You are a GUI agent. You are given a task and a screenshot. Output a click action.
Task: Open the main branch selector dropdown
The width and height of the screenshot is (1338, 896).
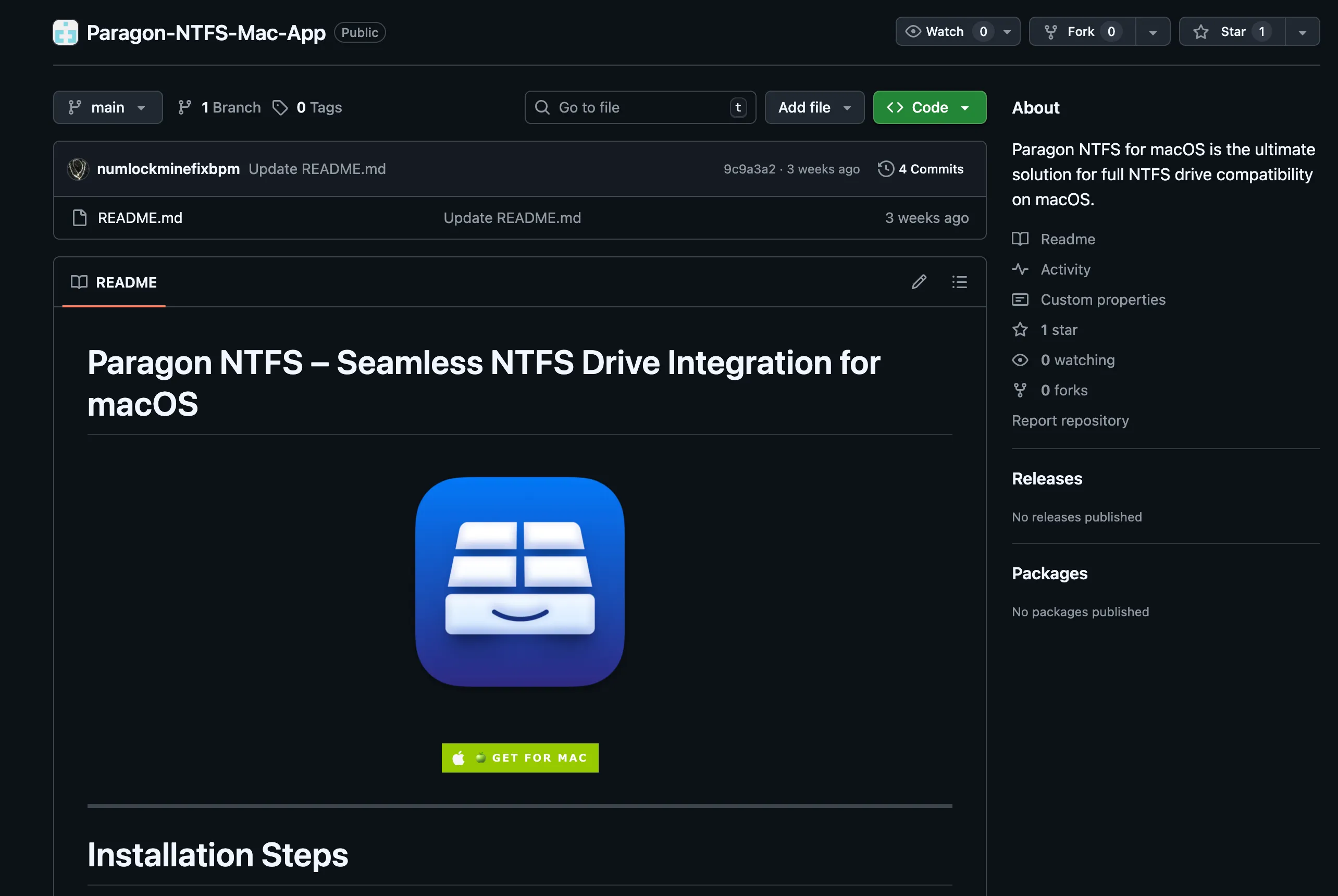[x=107, y=107]
